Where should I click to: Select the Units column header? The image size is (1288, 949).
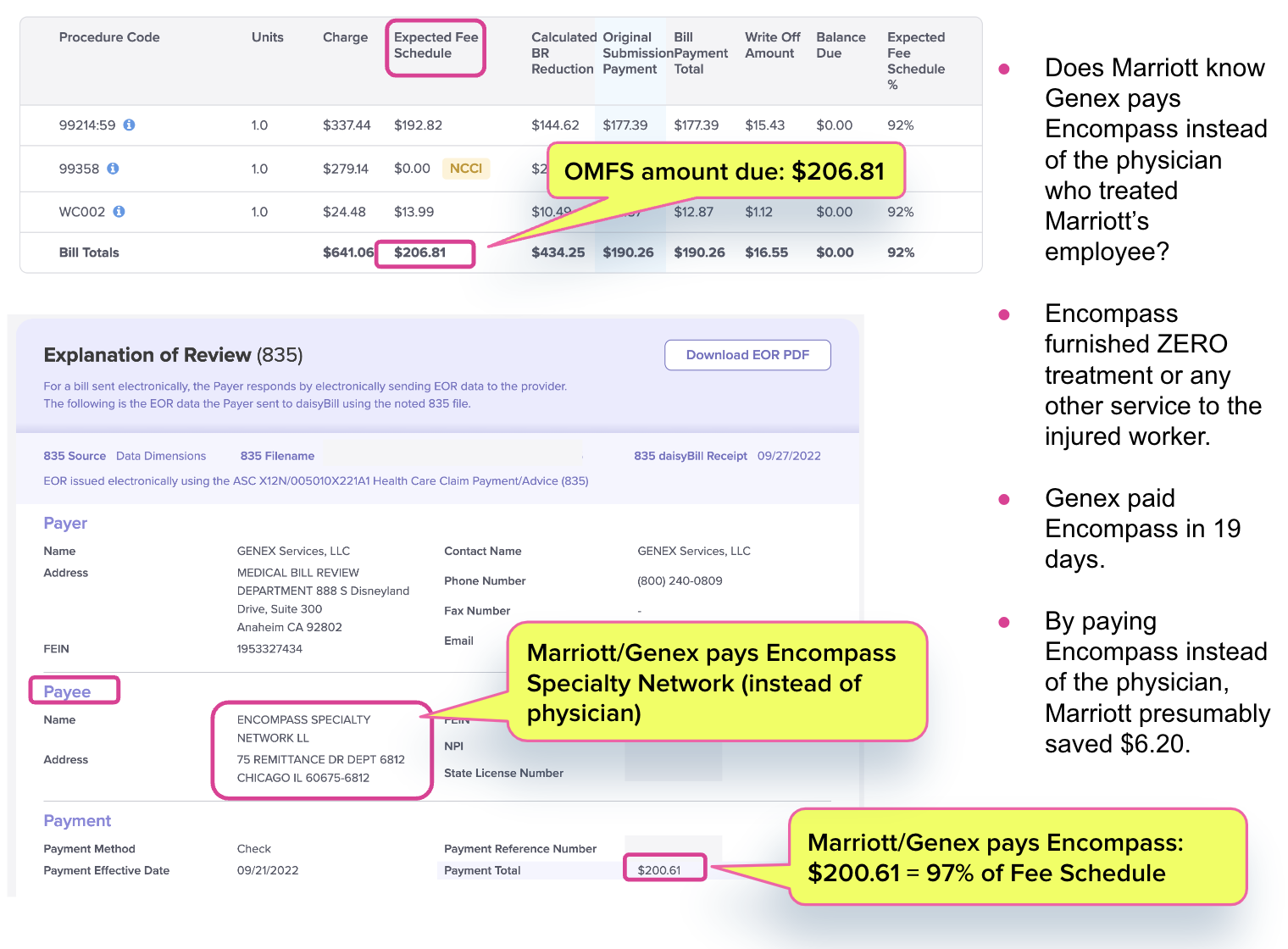[268, 37]
